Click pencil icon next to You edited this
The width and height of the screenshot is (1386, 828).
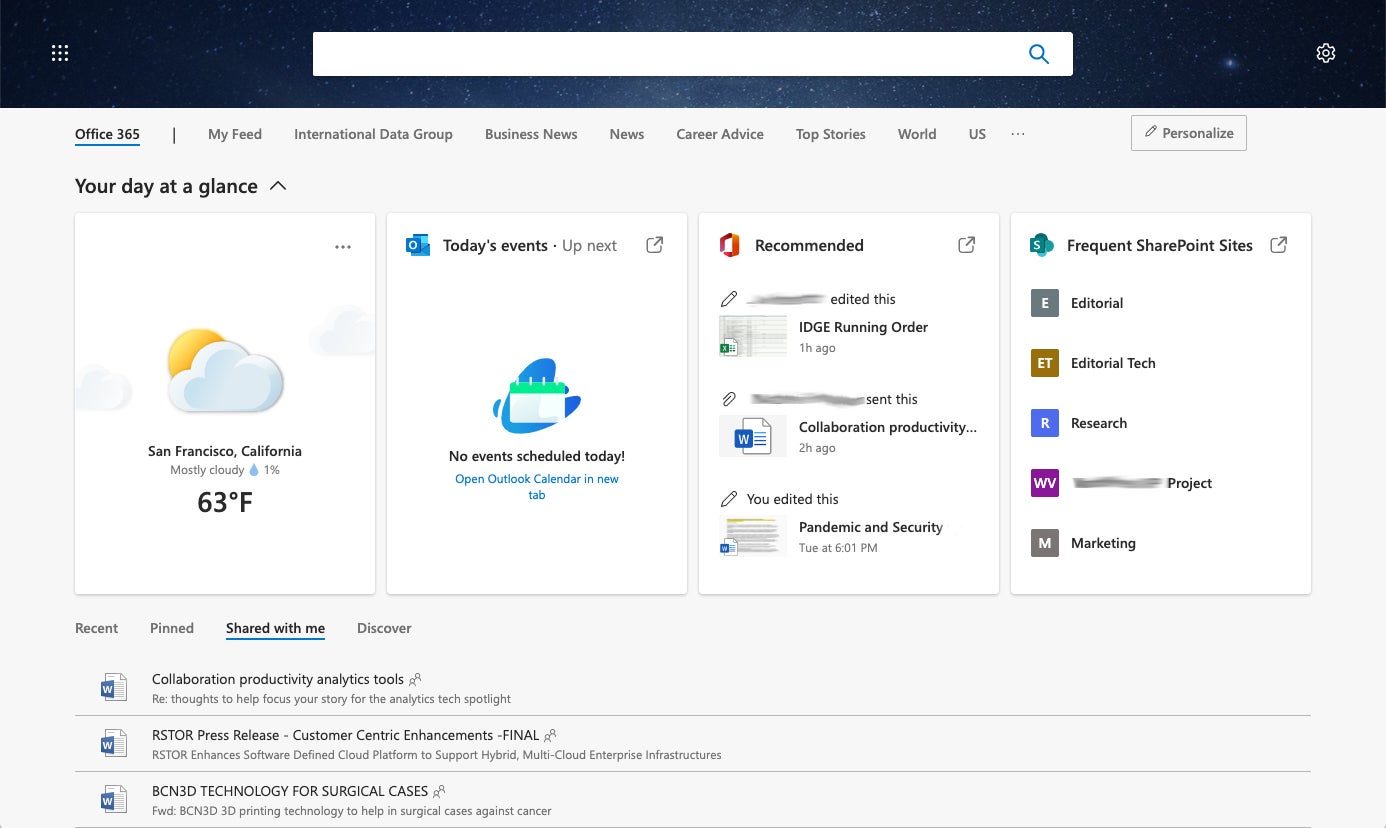pos(729,499)
